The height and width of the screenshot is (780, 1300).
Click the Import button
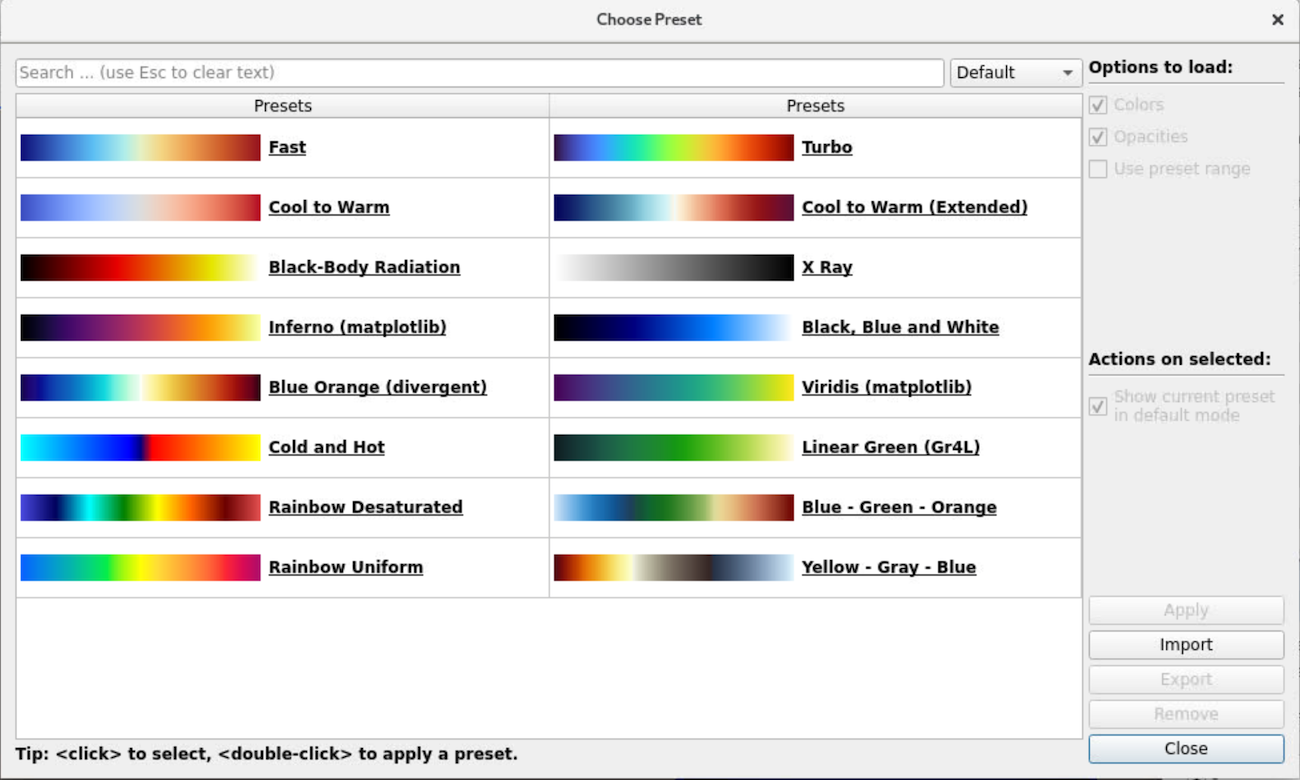click(1186, 645)
